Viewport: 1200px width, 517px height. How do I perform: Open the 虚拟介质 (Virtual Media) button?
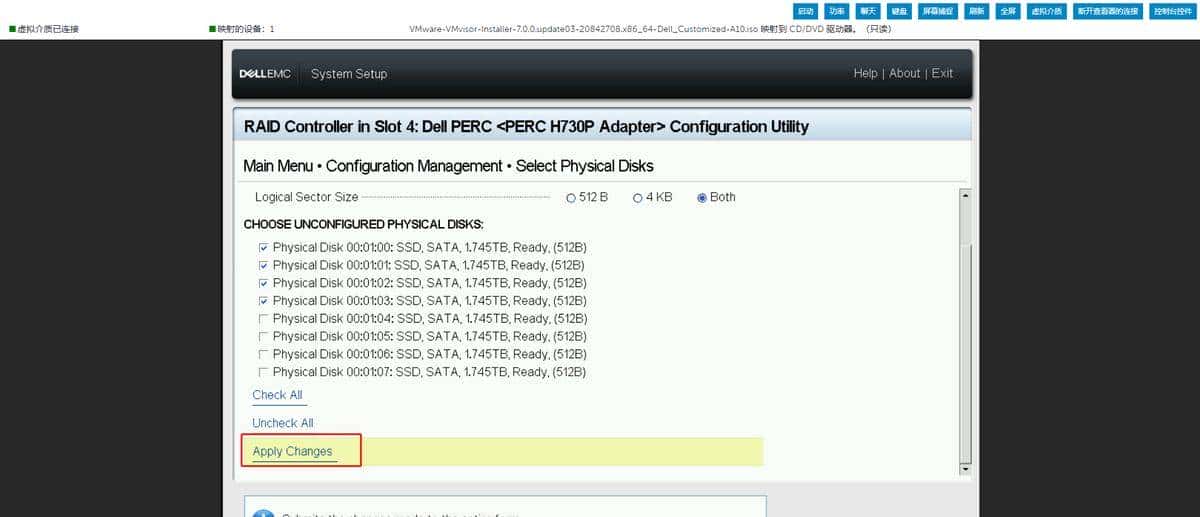pyautogui.click(x=1046, y=11)
